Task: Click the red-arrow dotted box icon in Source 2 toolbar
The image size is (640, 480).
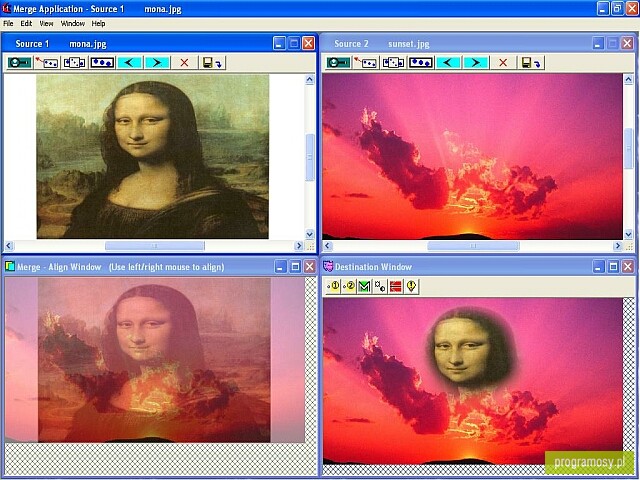Action: click(x=366, y=62)
